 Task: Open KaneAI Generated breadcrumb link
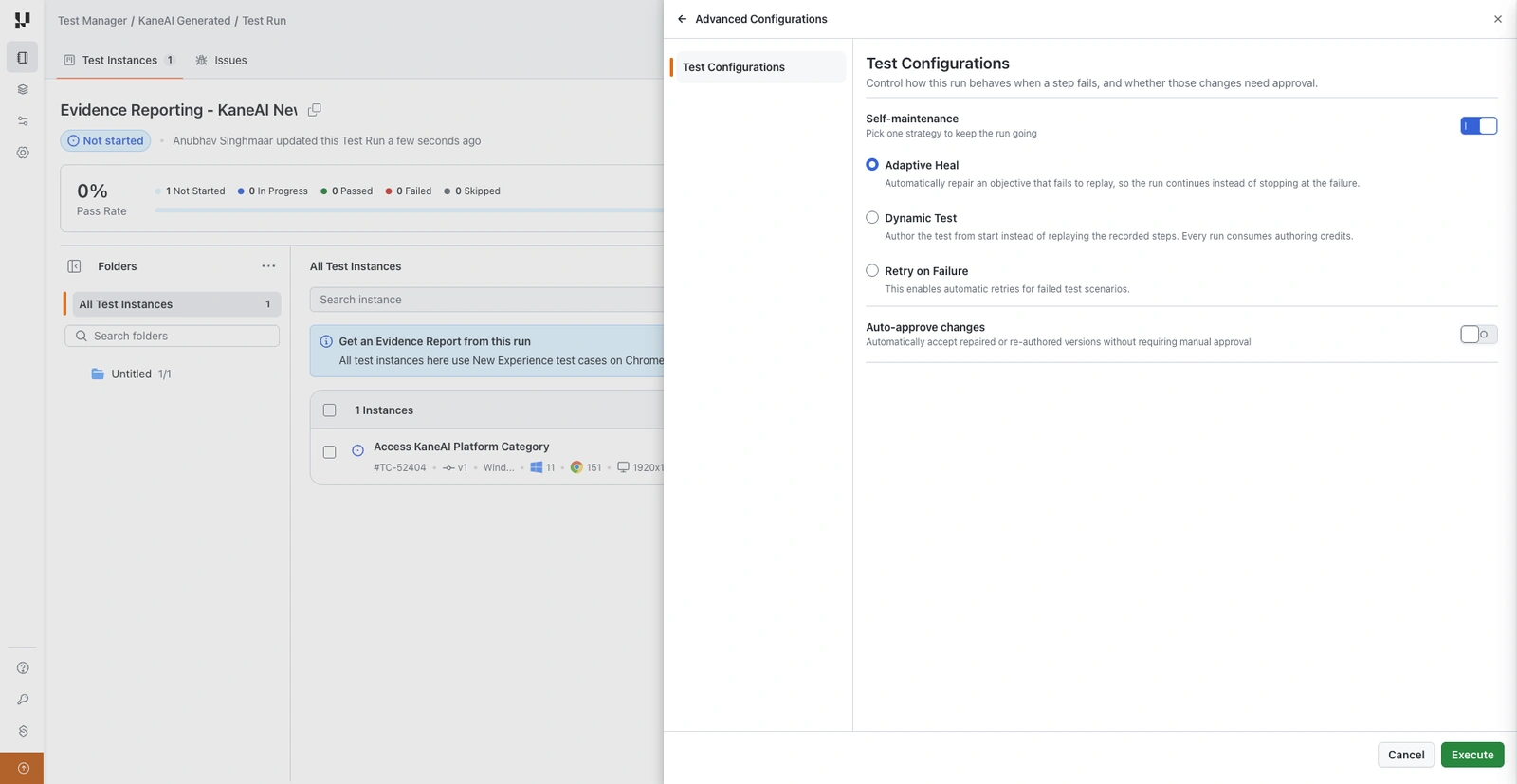coord(184,21)
